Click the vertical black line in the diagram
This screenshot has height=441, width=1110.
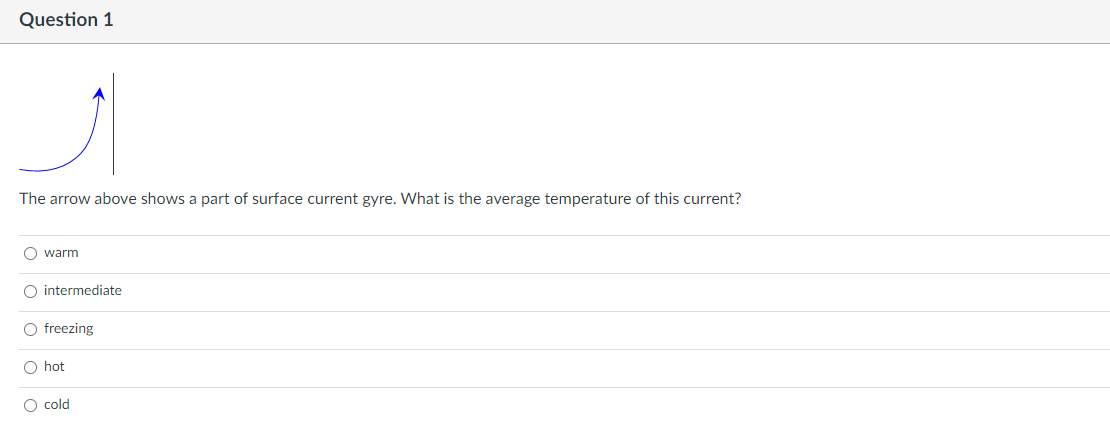[x=113, y=123]
